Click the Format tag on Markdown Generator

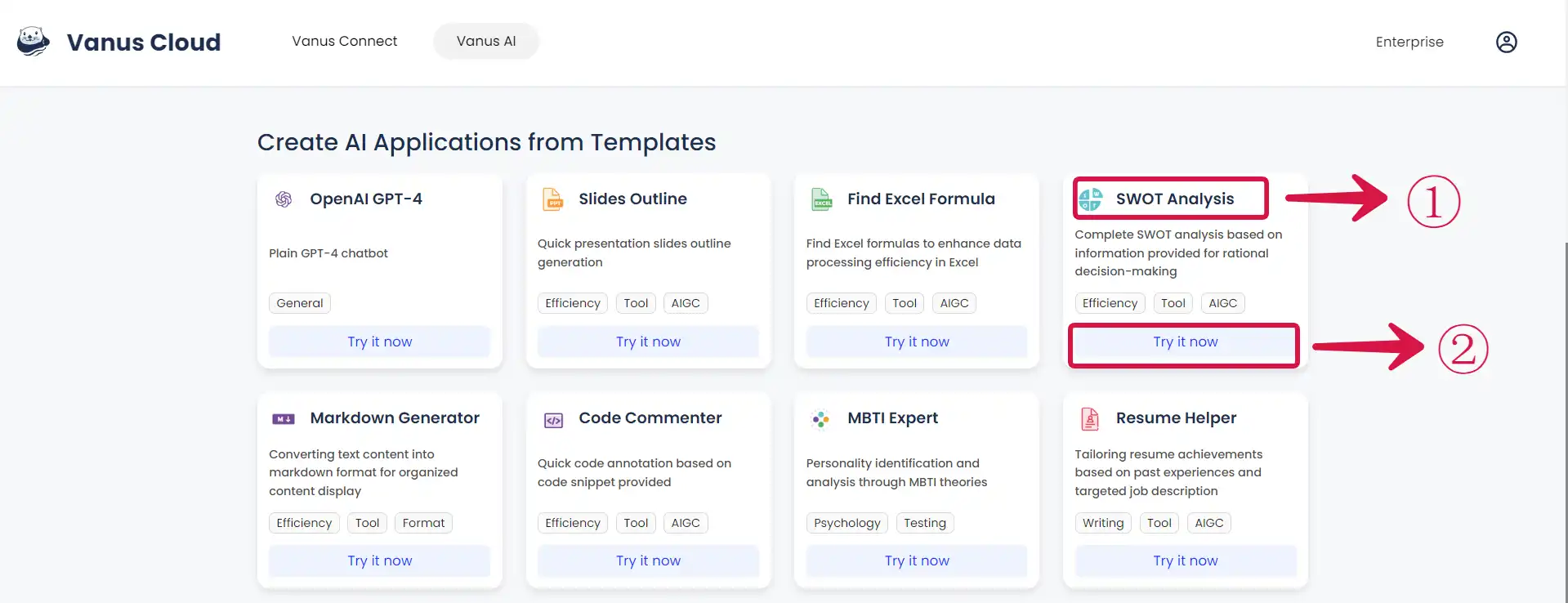pos(423,523)
